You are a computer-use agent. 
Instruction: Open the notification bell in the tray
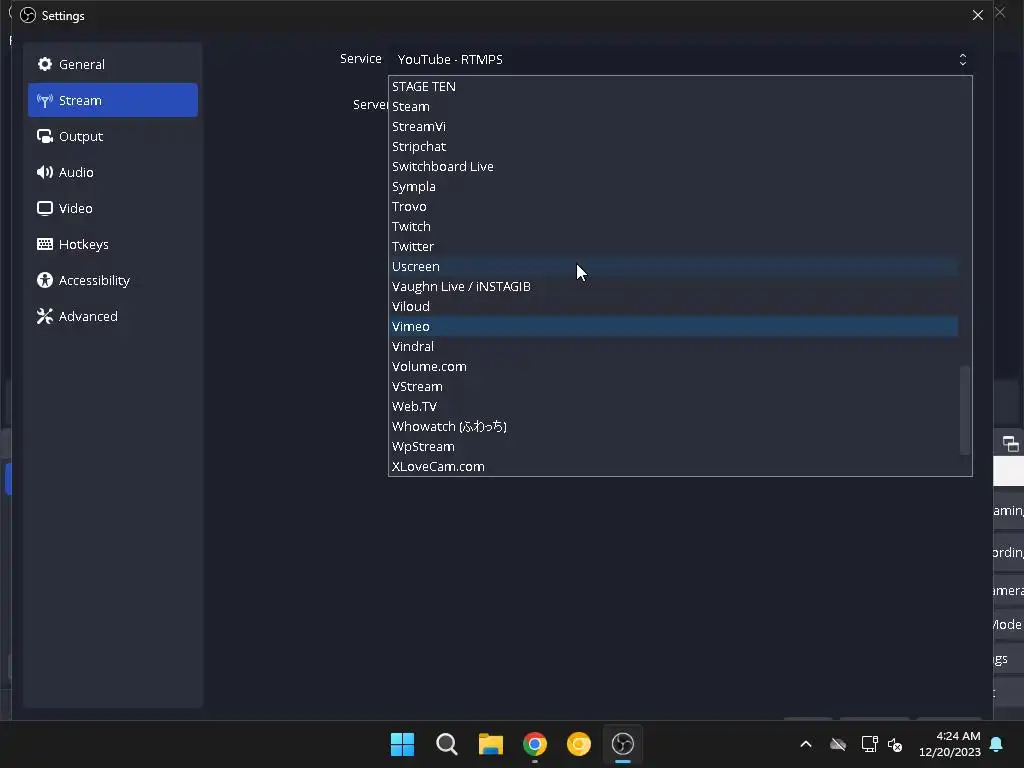[x=996, y=744]
